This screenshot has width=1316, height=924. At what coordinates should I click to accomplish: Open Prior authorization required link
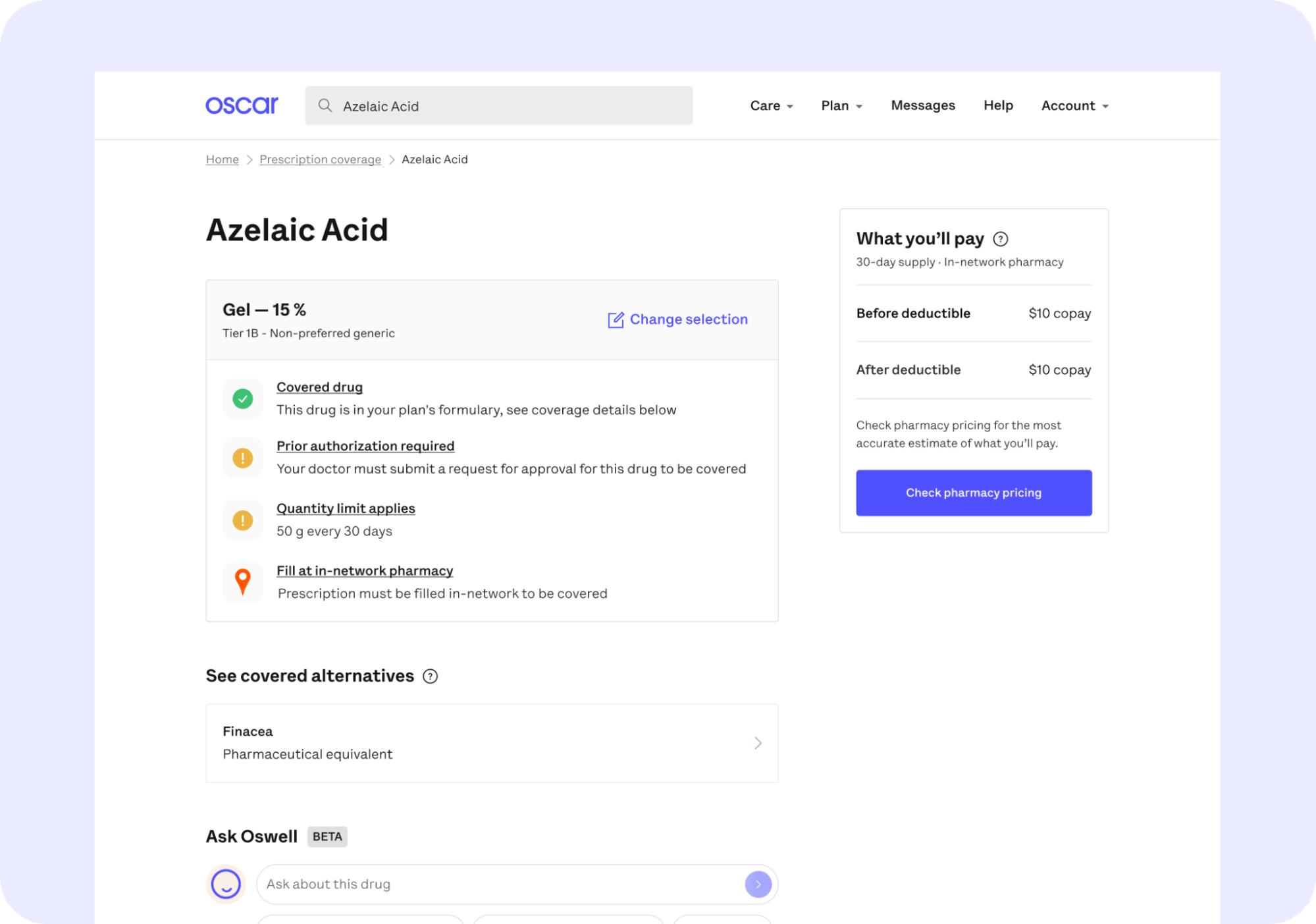[x=365, y=446]
